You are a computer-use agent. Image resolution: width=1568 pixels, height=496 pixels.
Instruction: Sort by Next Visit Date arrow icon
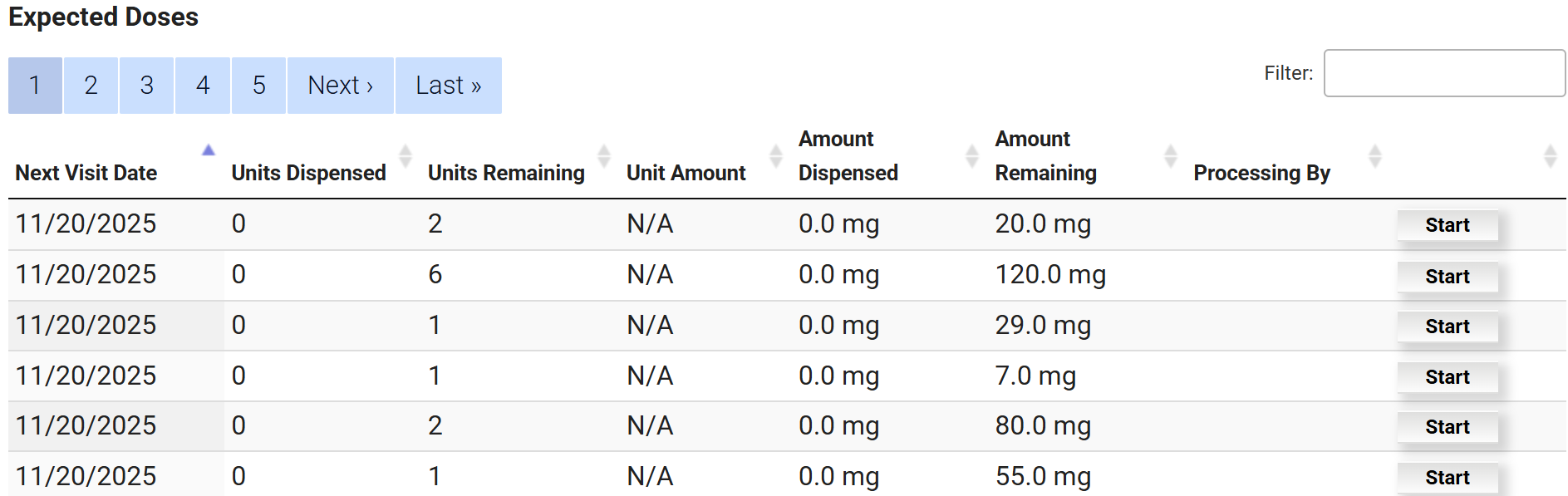click(208, 151)
